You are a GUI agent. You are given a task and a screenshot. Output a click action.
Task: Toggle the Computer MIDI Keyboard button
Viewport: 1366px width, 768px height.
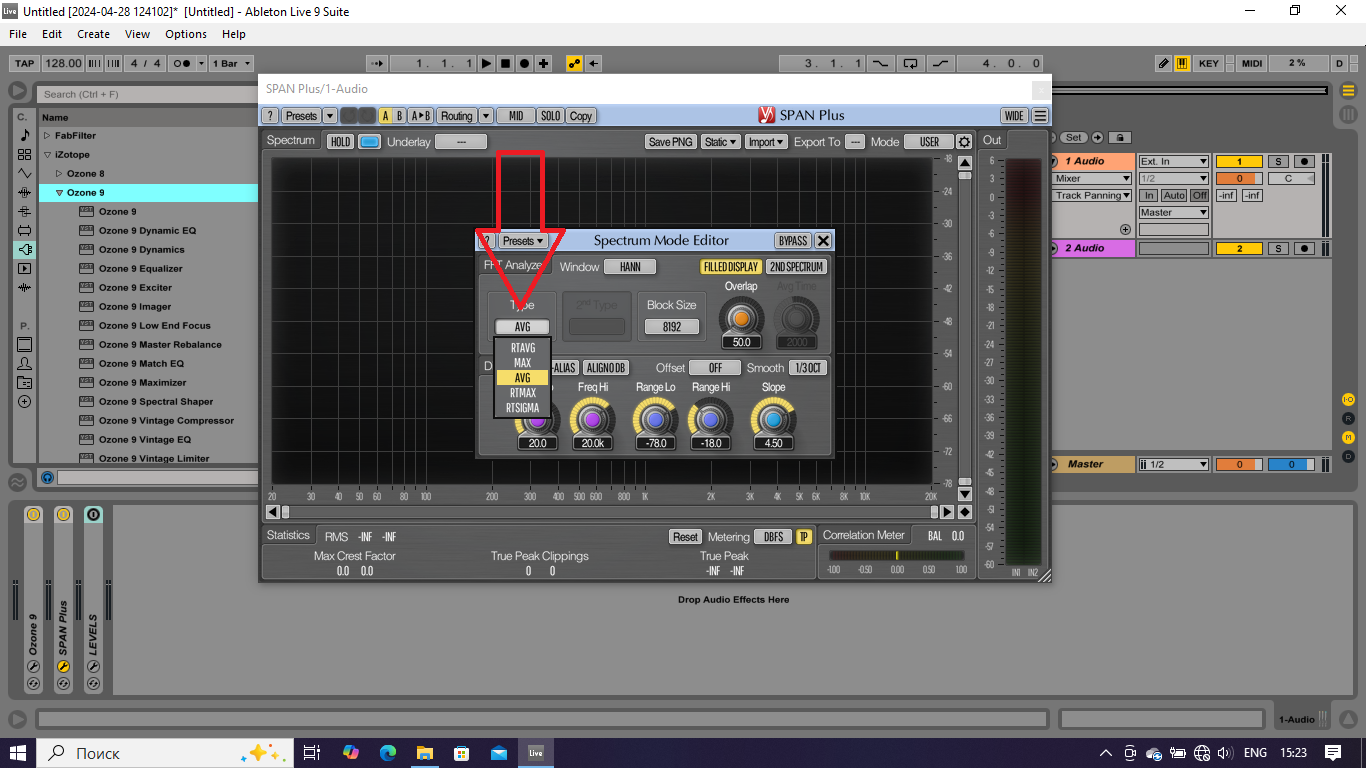[1182, 63]
